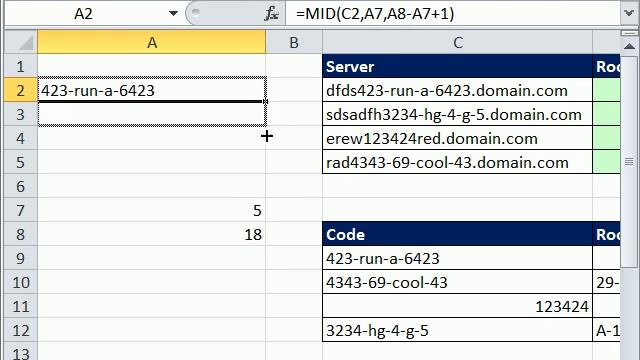Click the Select All corner triangle

[x=20, y=42]
